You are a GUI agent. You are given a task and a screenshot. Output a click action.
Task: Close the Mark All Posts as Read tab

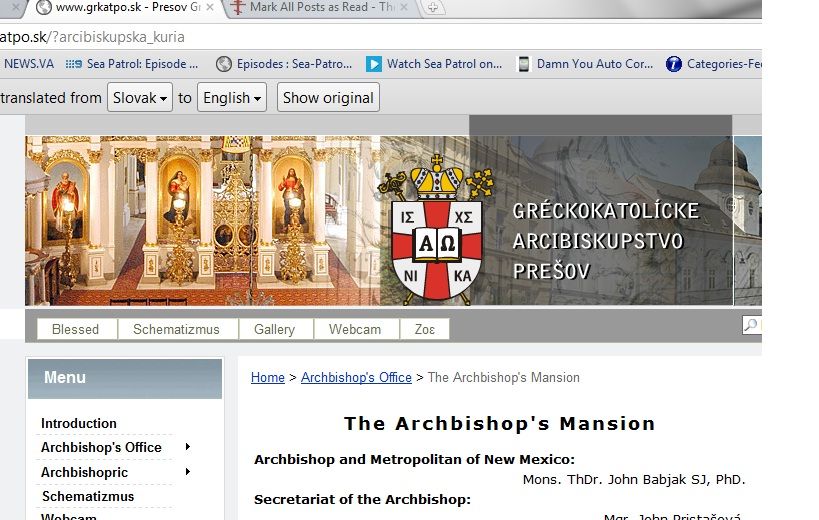pos(404,7)
